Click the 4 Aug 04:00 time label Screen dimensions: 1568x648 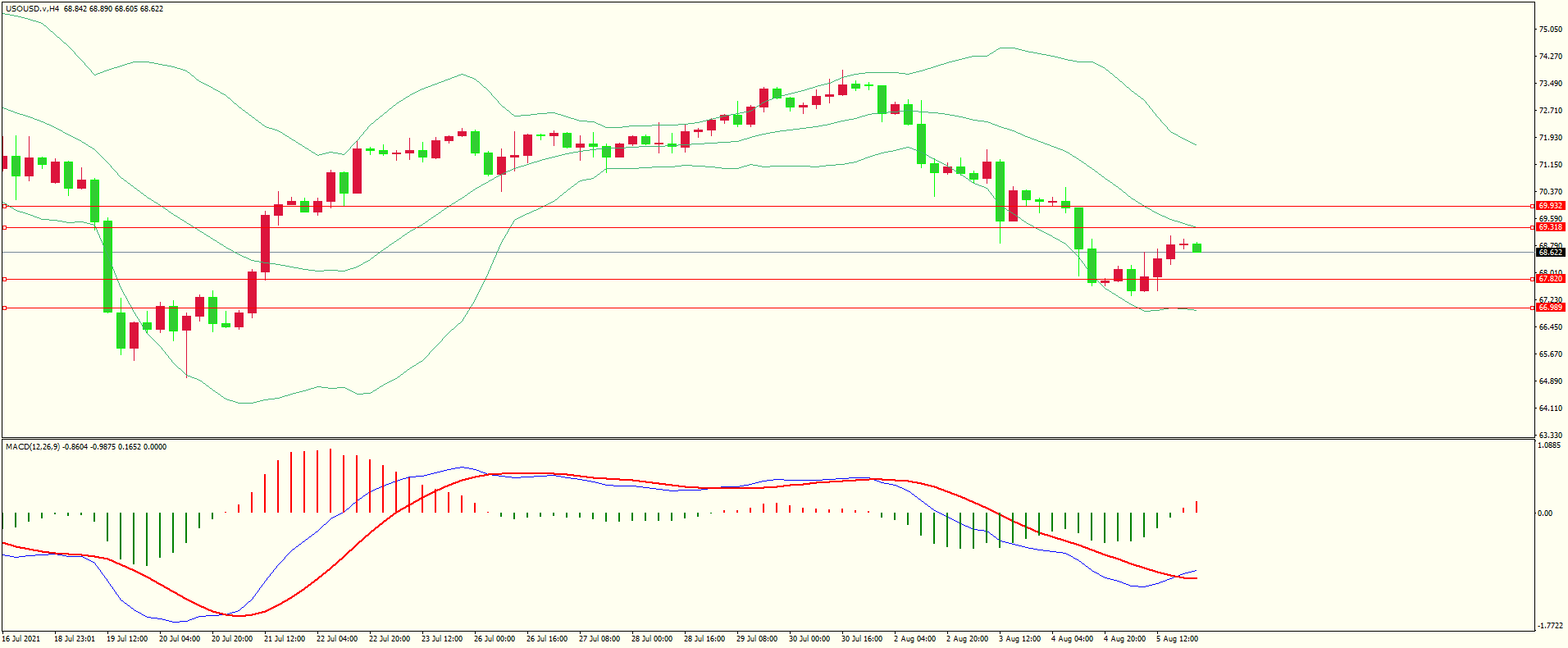pos(1073,639)
